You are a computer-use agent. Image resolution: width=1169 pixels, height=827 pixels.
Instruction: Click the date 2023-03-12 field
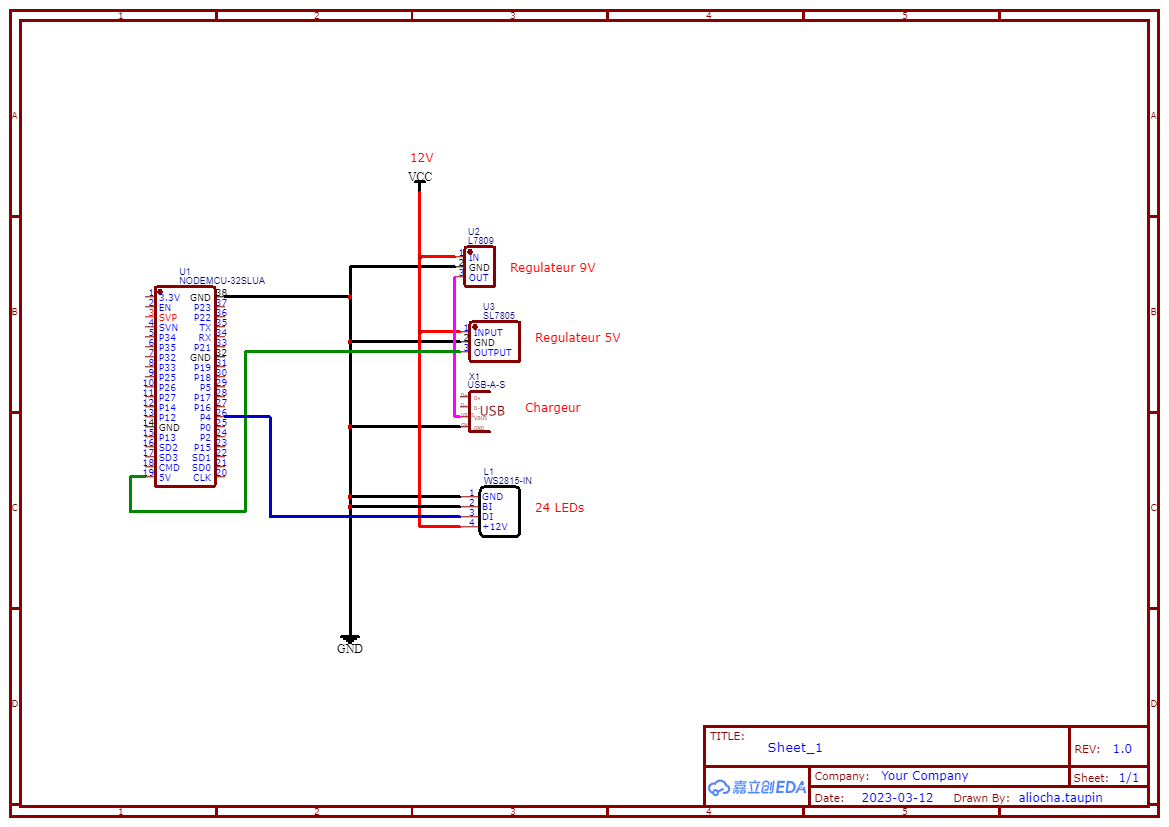pos(897,797)
